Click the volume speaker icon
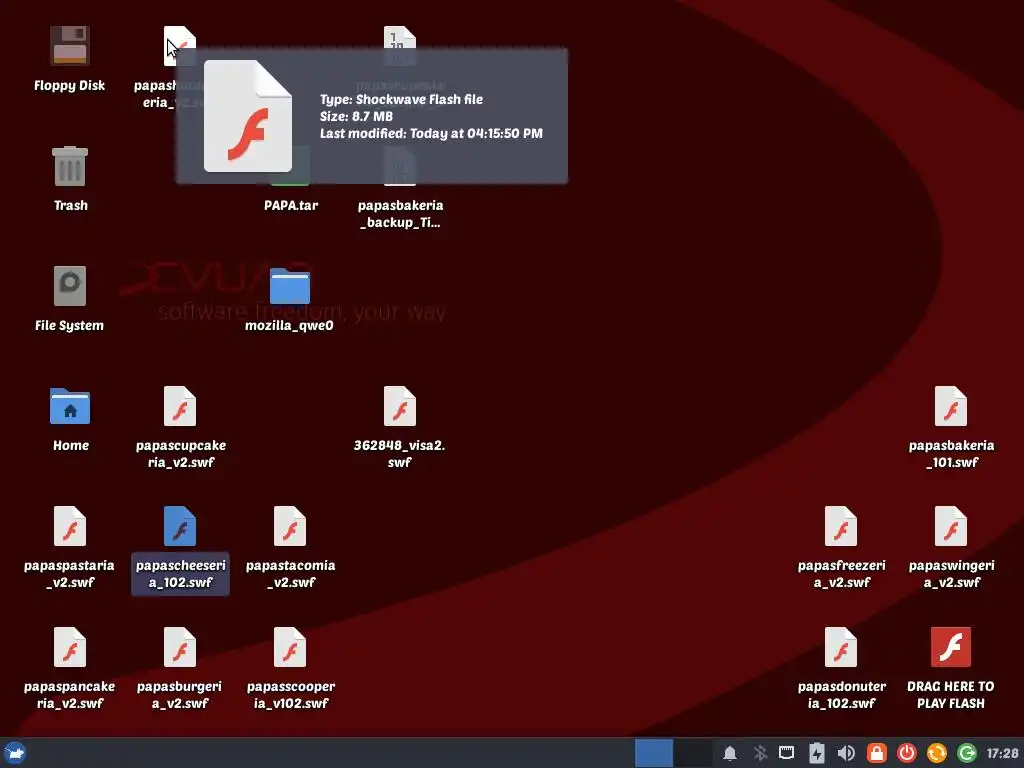Screen dimensions: 1024x768 846,753
